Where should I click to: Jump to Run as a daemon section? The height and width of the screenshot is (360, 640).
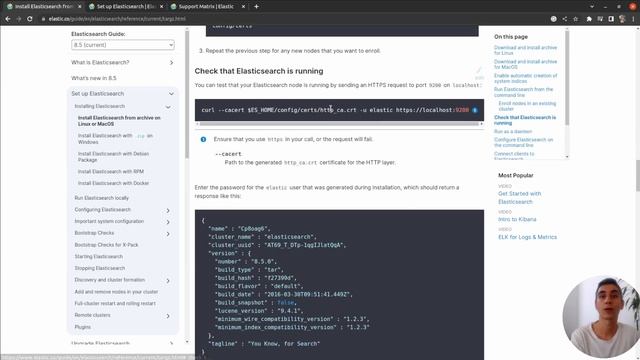(513, 131)
